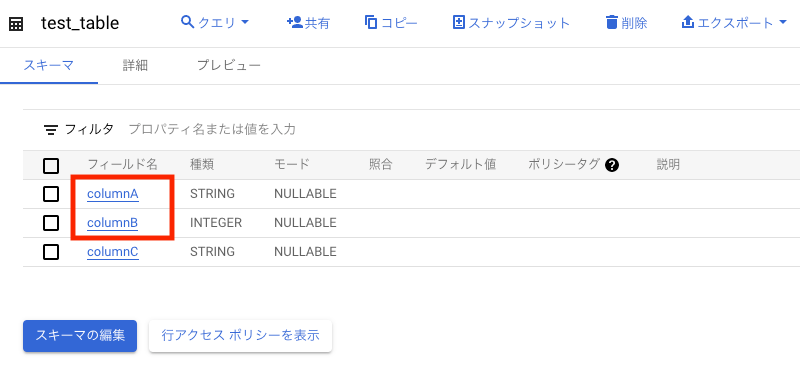Image resolution: width=800 pixels, height=369 pixels.
Task: Toggle the select-all header checkbox
Action: point(51,165)
